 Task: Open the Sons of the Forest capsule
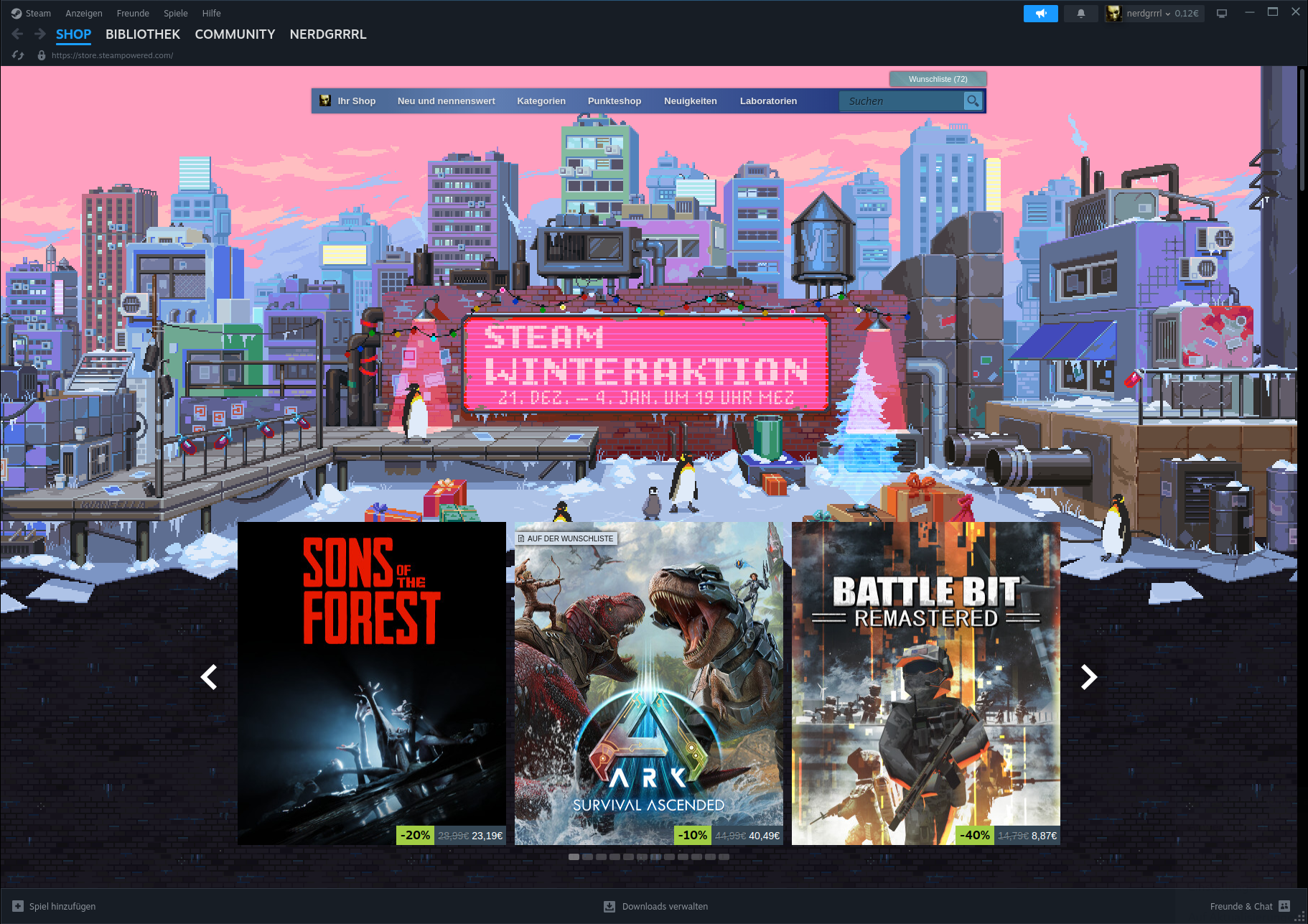pyautogui.click(x=372, y=683)
